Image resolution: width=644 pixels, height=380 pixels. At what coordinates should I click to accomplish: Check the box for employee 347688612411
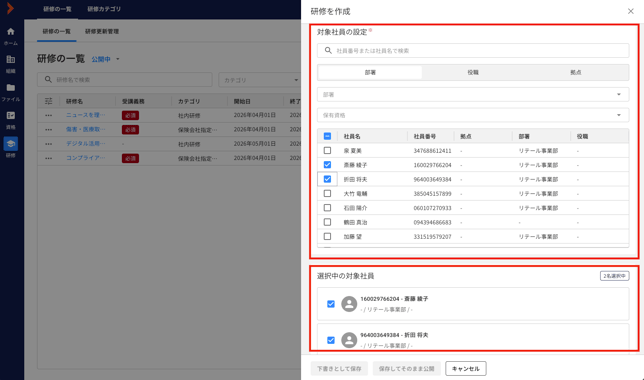click(327, 150)
